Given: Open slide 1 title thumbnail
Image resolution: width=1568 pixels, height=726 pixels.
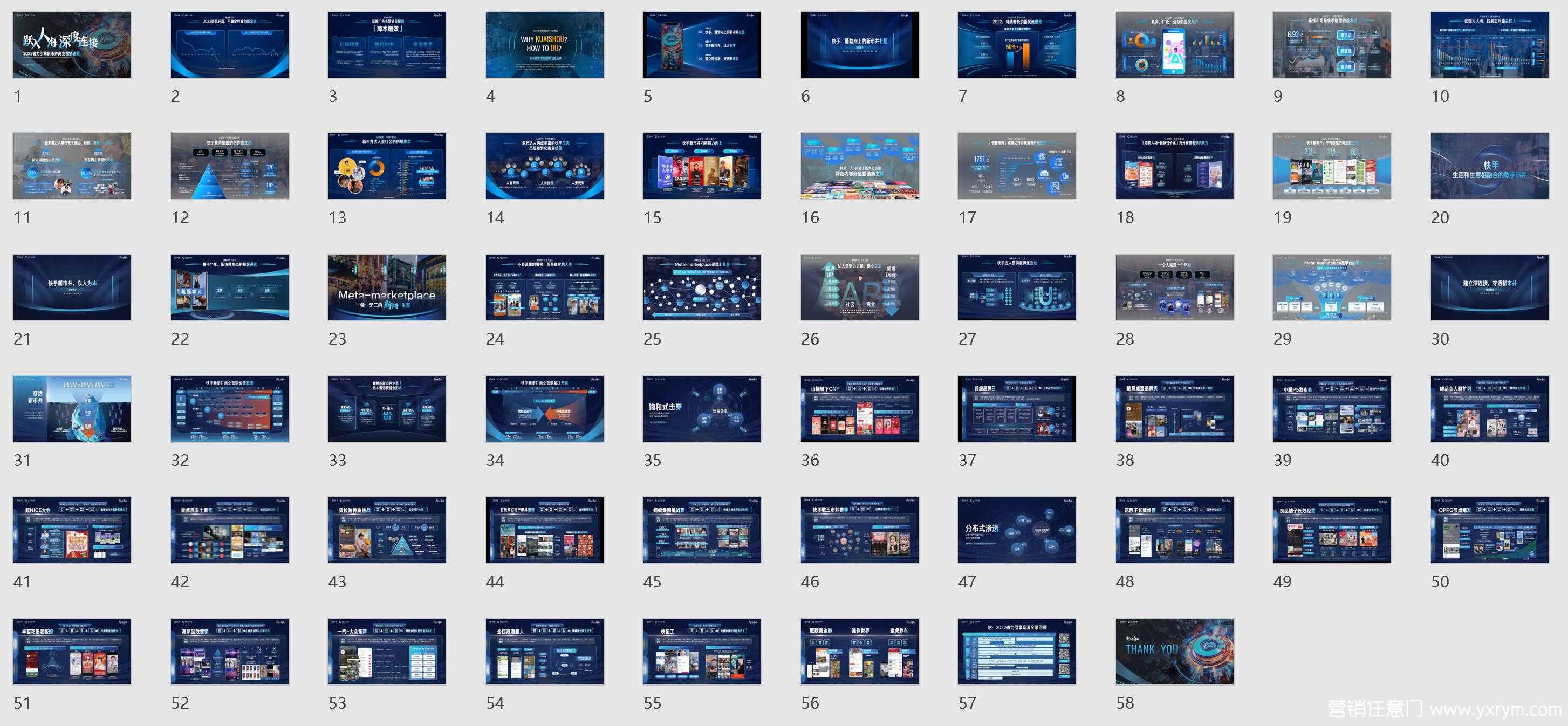Looking at the screenshot, I should 72,44.
